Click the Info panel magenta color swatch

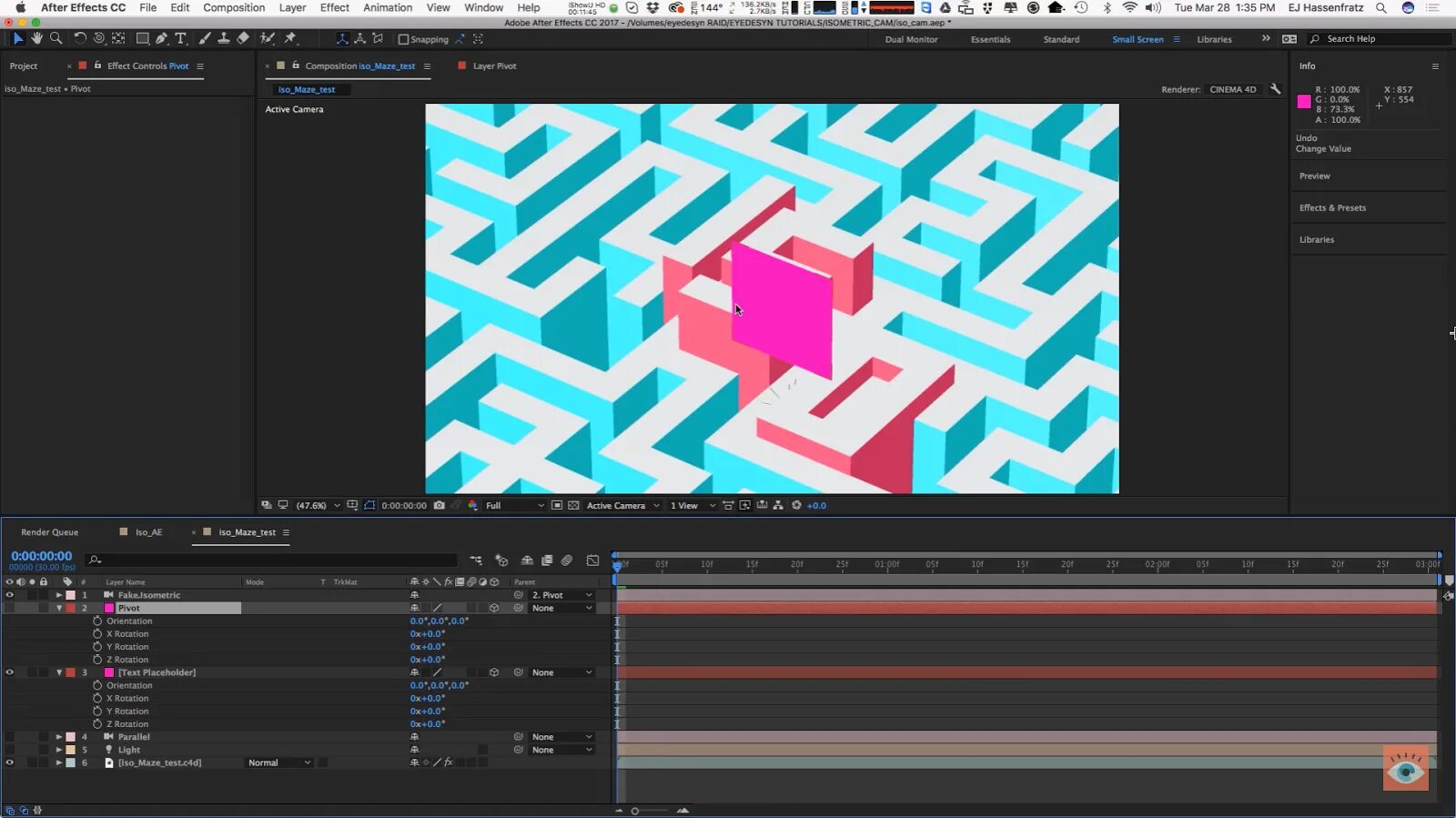click(x=1304, y=101)
